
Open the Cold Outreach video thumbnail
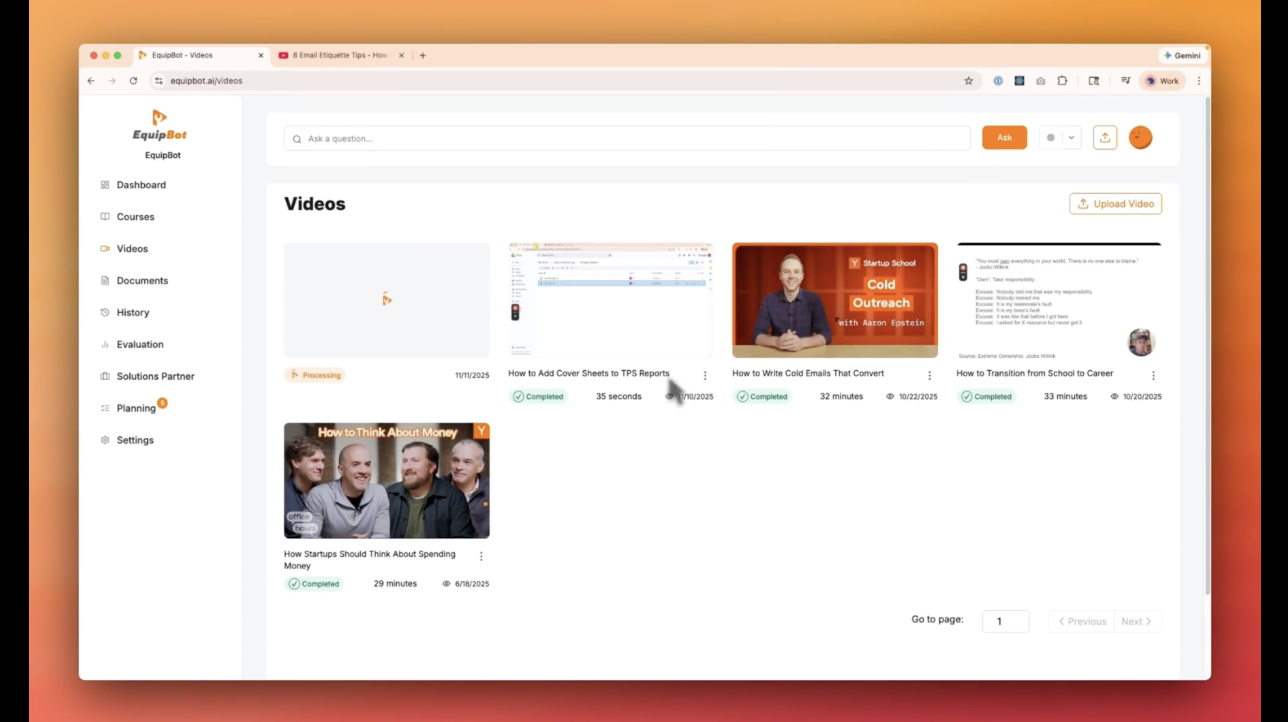[835, 300]
